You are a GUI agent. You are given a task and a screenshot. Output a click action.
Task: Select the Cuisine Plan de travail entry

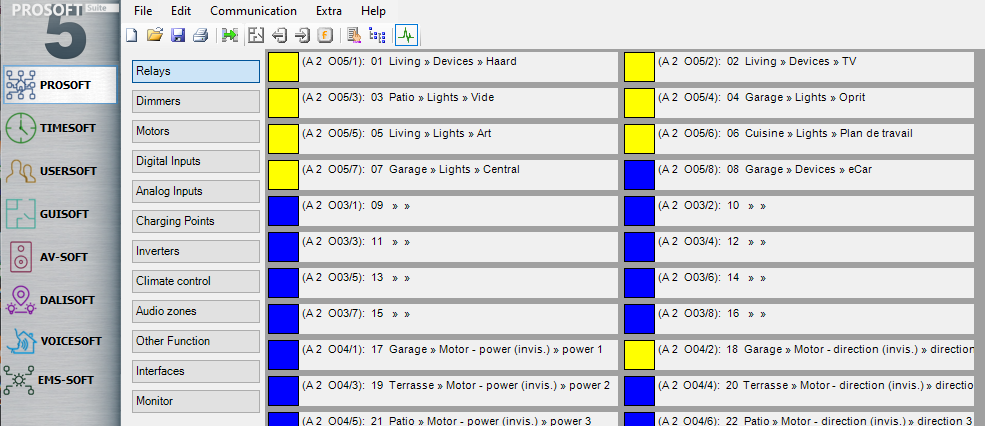pos(798,134)
